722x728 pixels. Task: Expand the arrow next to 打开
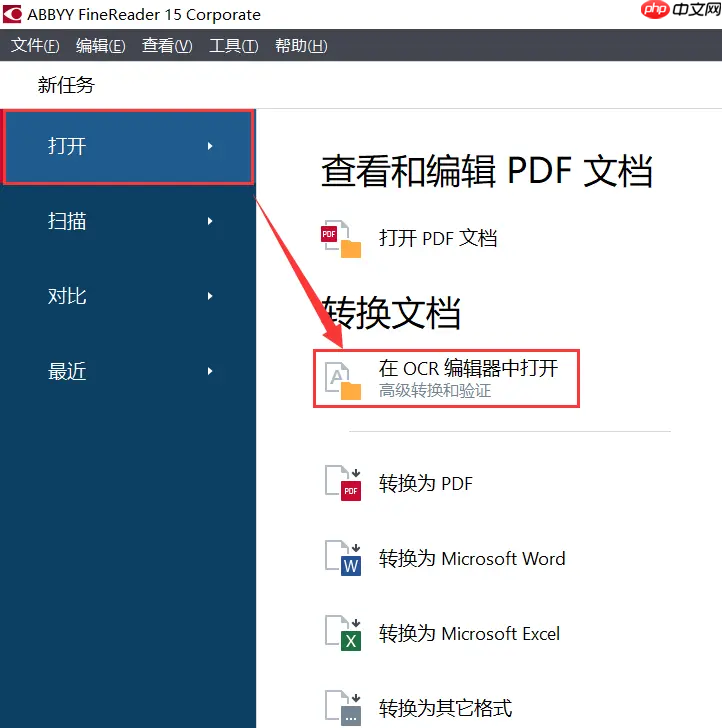pyautogui.click(x=210, y=146)
